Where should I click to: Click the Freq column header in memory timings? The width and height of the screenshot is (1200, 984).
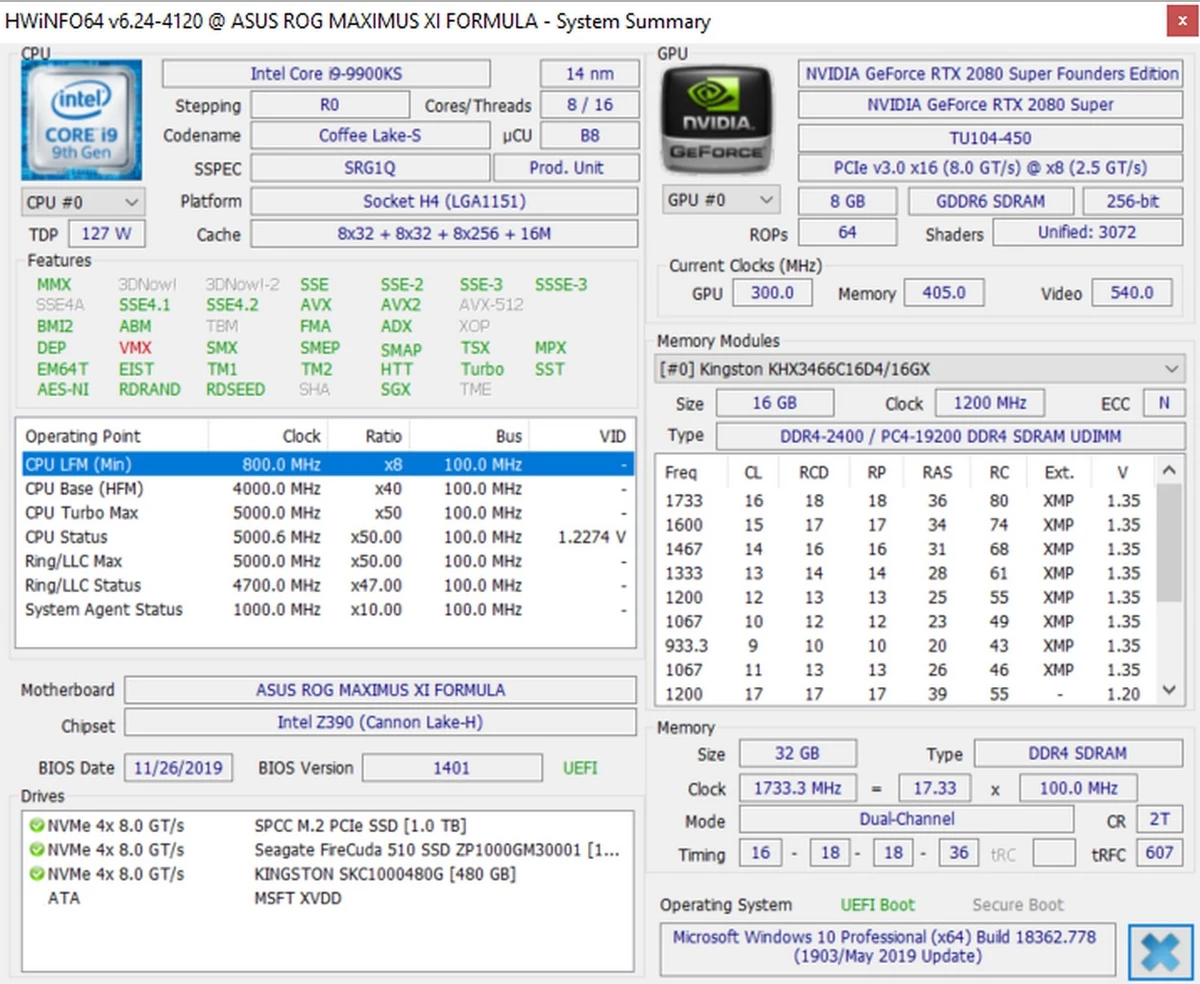coord(682,473)
